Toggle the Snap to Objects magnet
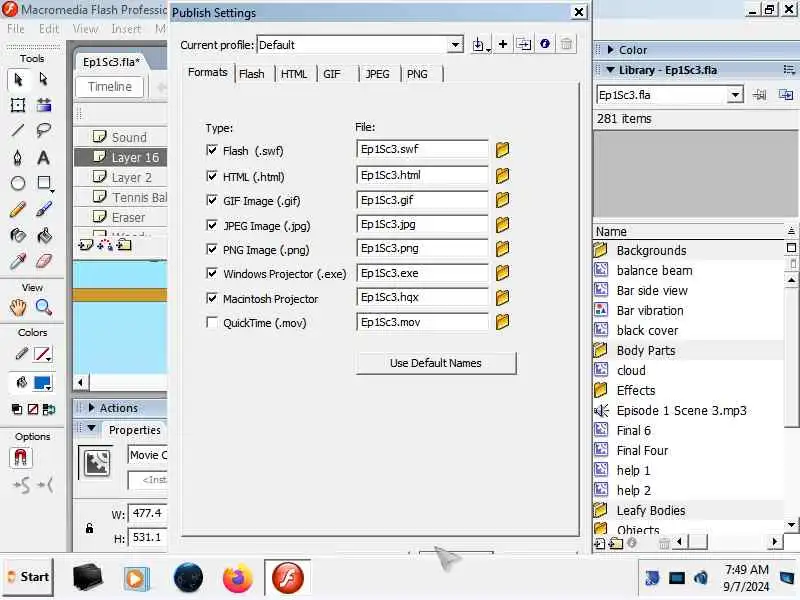Image resolution: width=800 pixels, height=600 pixels. 20,457
